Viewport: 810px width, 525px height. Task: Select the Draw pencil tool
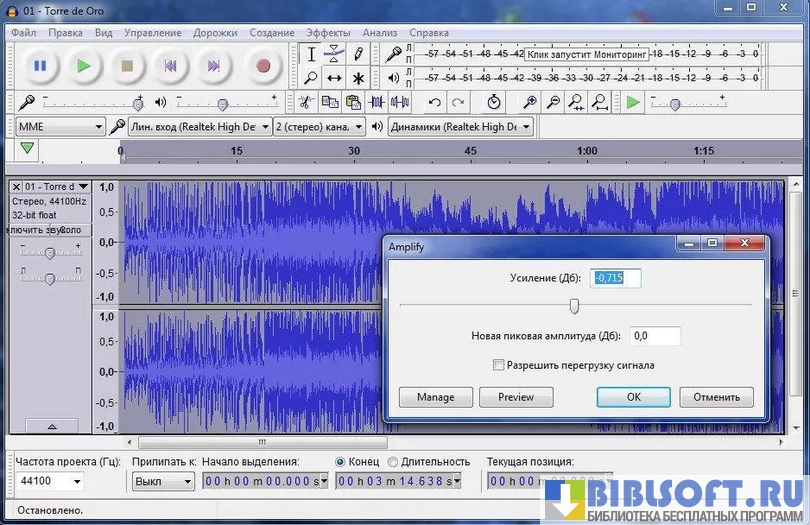click(358, 54)
